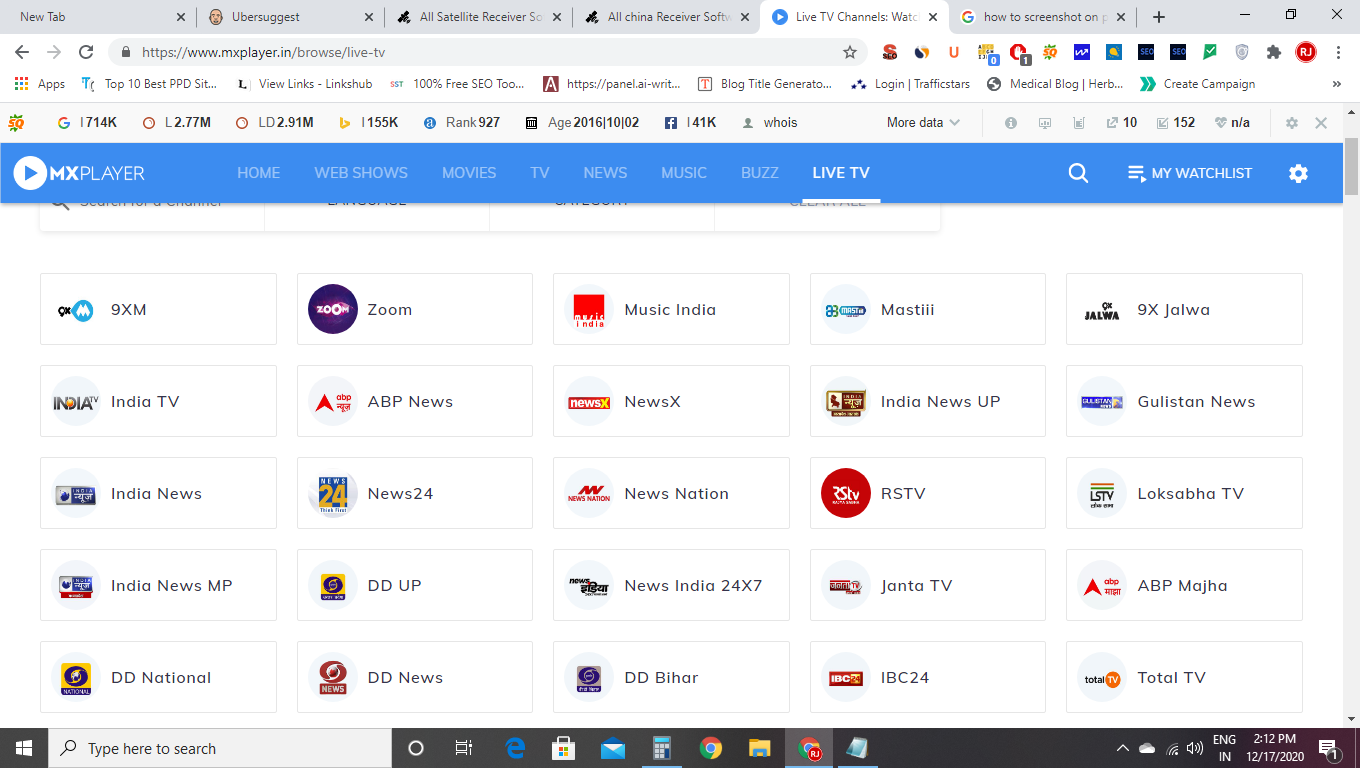Viewport: 1360px width, 768px height.
Task: Open MY WATCHLIST
Action: (x=1190, y=173)
